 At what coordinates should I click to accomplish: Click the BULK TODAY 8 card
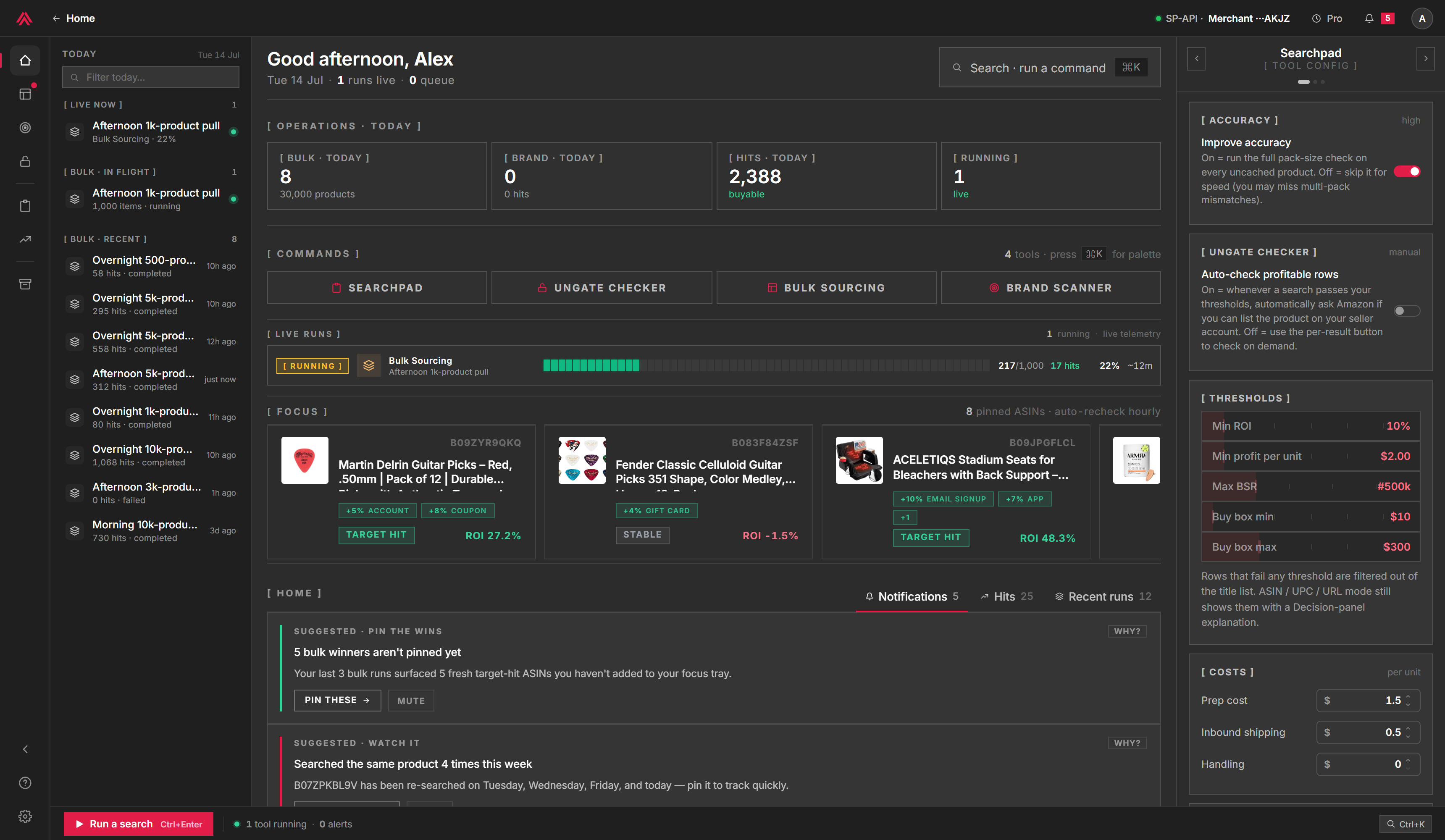[x=377, y=176]
